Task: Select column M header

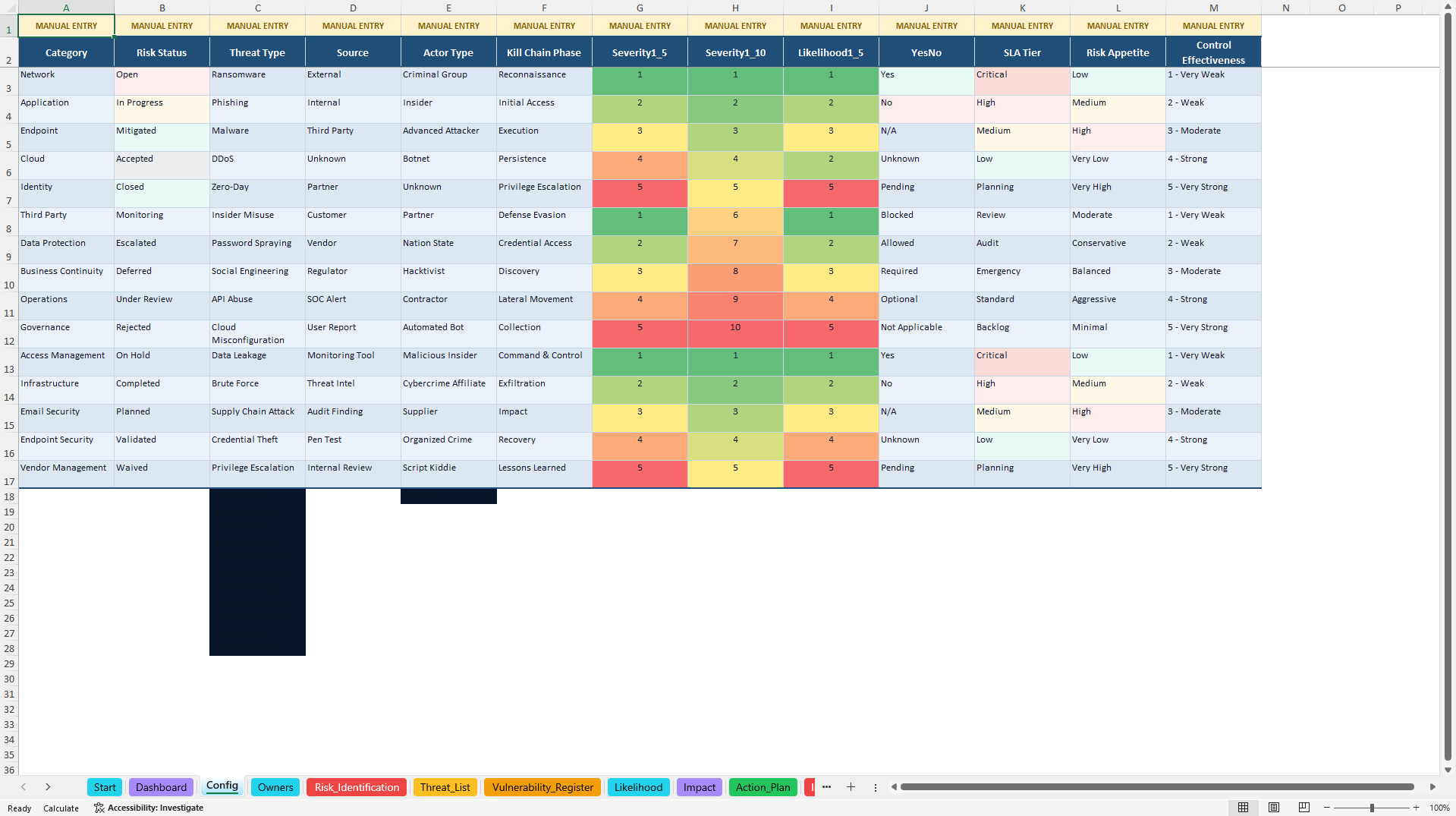Action: click(1213, 8)
